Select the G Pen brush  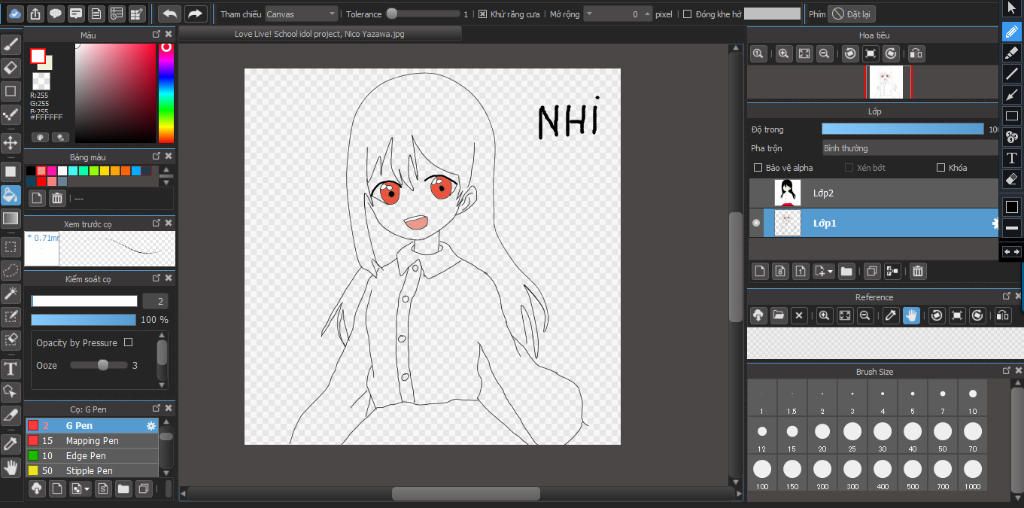coord(91,426)
